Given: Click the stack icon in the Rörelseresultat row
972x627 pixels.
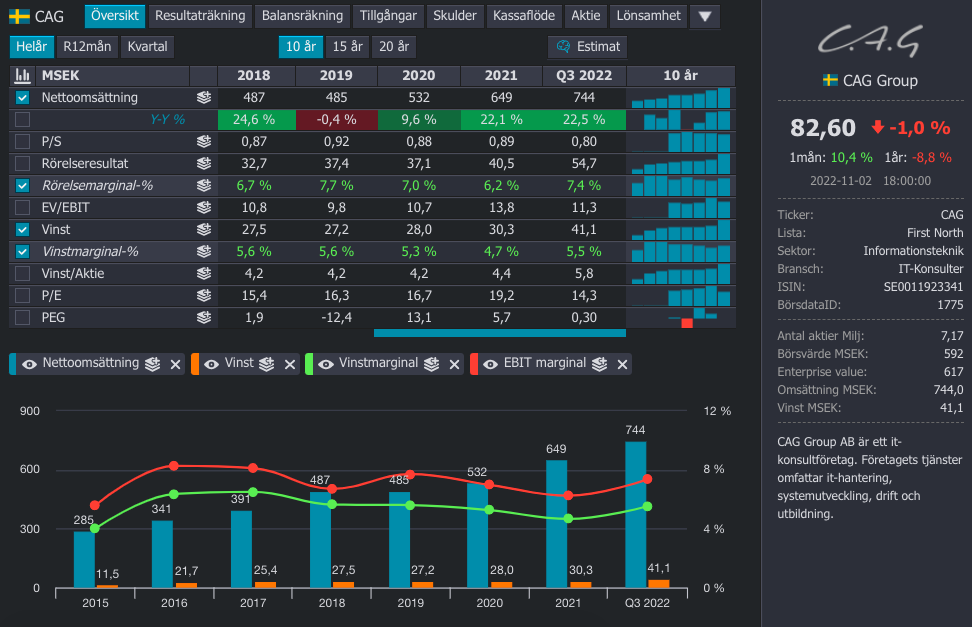Looking at the screenshot, I should [x=204, y=164].
